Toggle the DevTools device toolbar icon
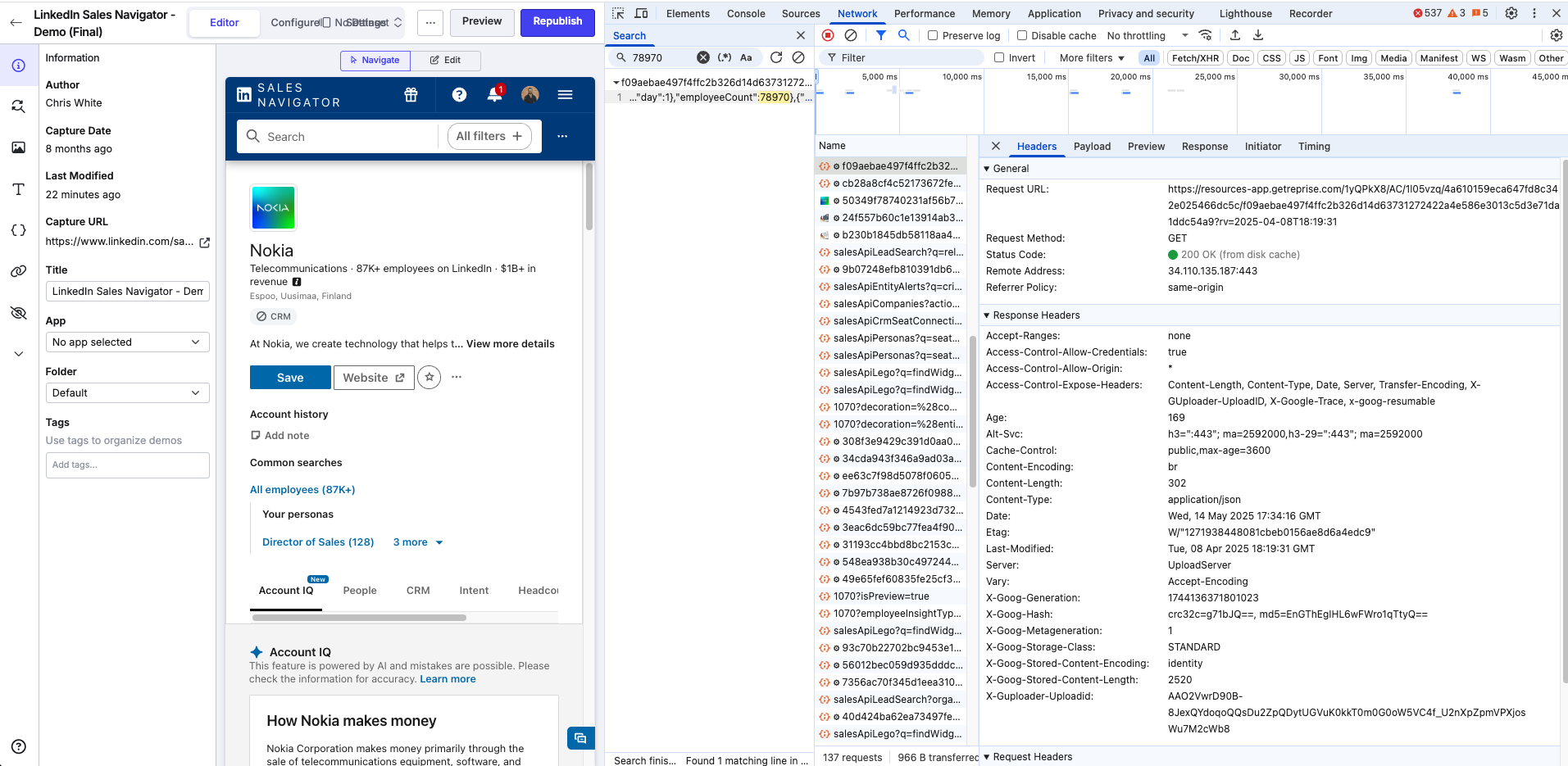Screen dimensions: 1568x766 point(642,13)
